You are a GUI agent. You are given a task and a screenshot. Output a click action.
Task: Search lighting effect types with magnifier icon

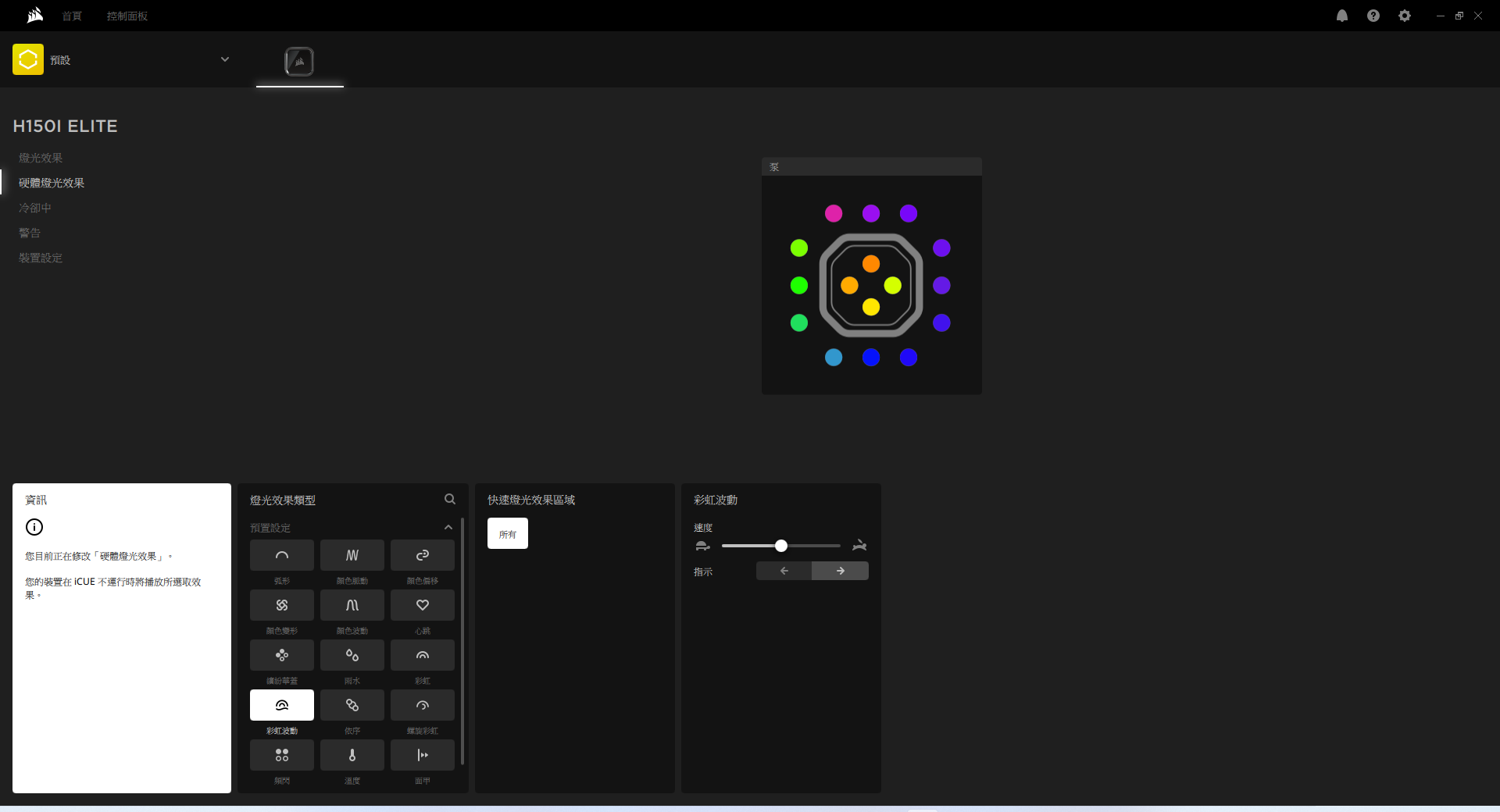point(450,499)
